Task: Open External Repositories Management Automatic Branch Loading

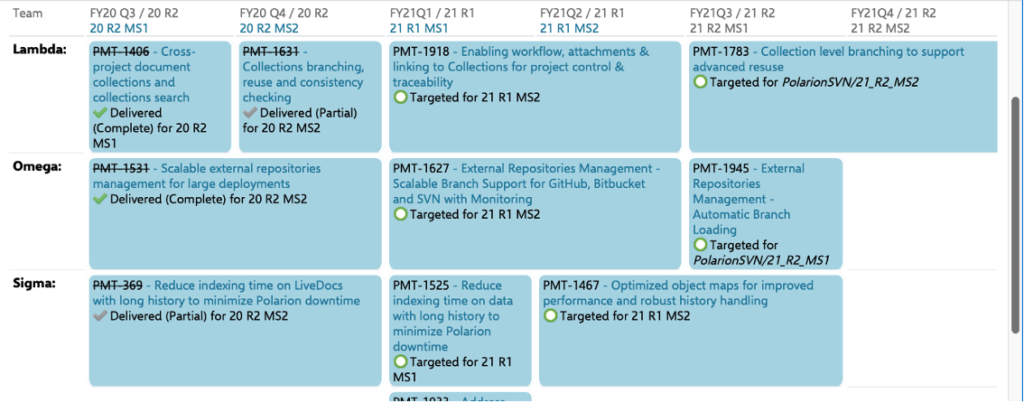Action: coord(742,199)
